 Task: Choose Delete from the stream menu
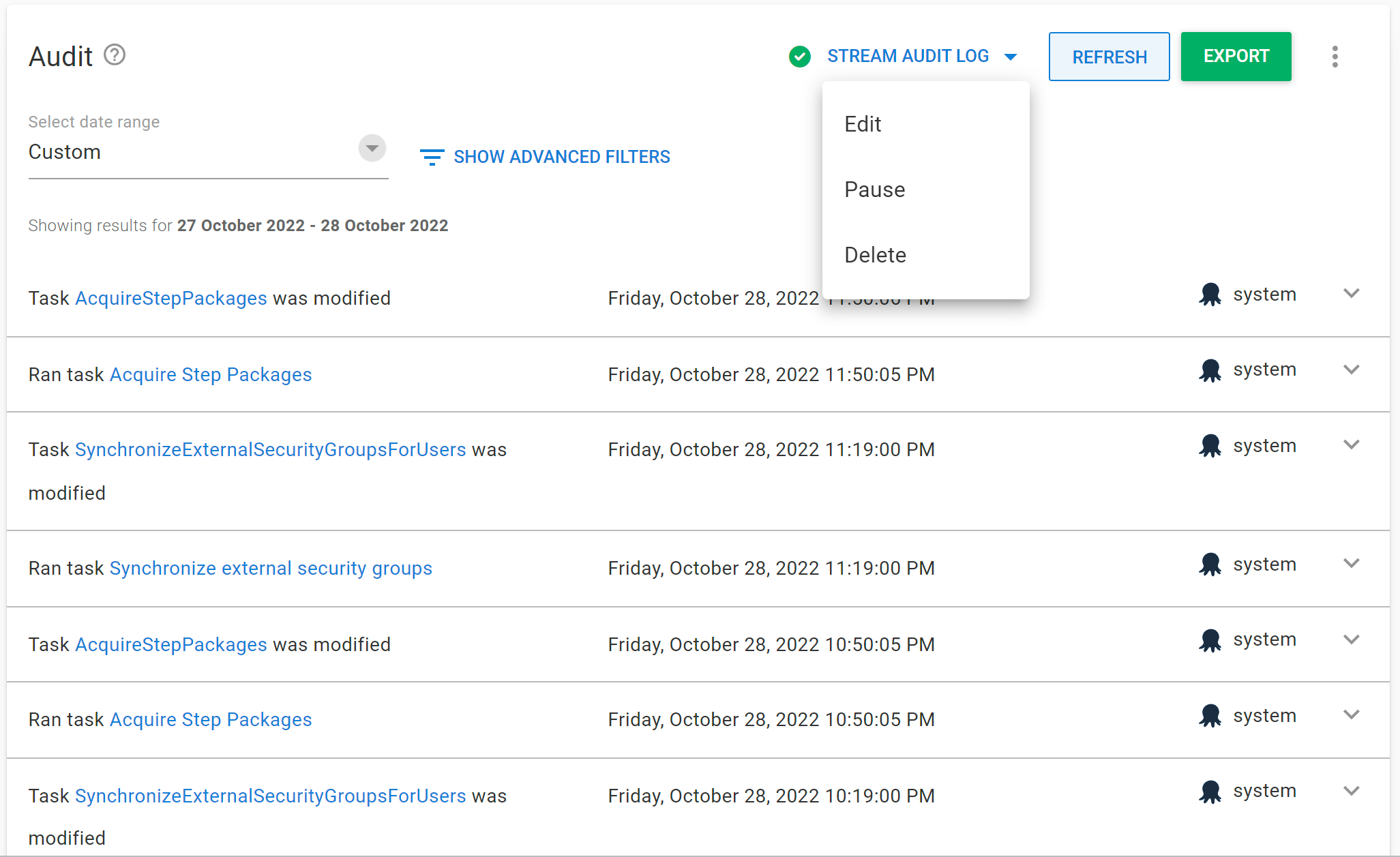point(925,255)
